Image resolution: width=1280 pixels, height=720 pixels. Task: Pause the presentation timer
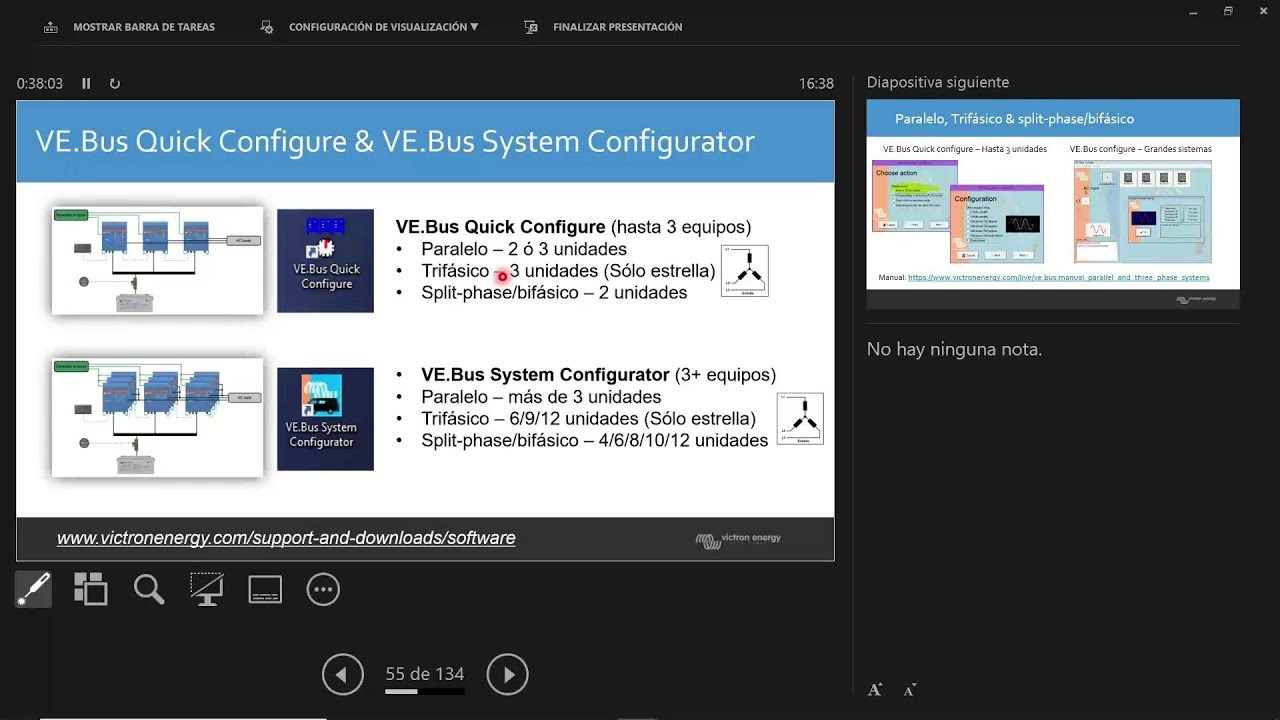[x=86, y=84]
